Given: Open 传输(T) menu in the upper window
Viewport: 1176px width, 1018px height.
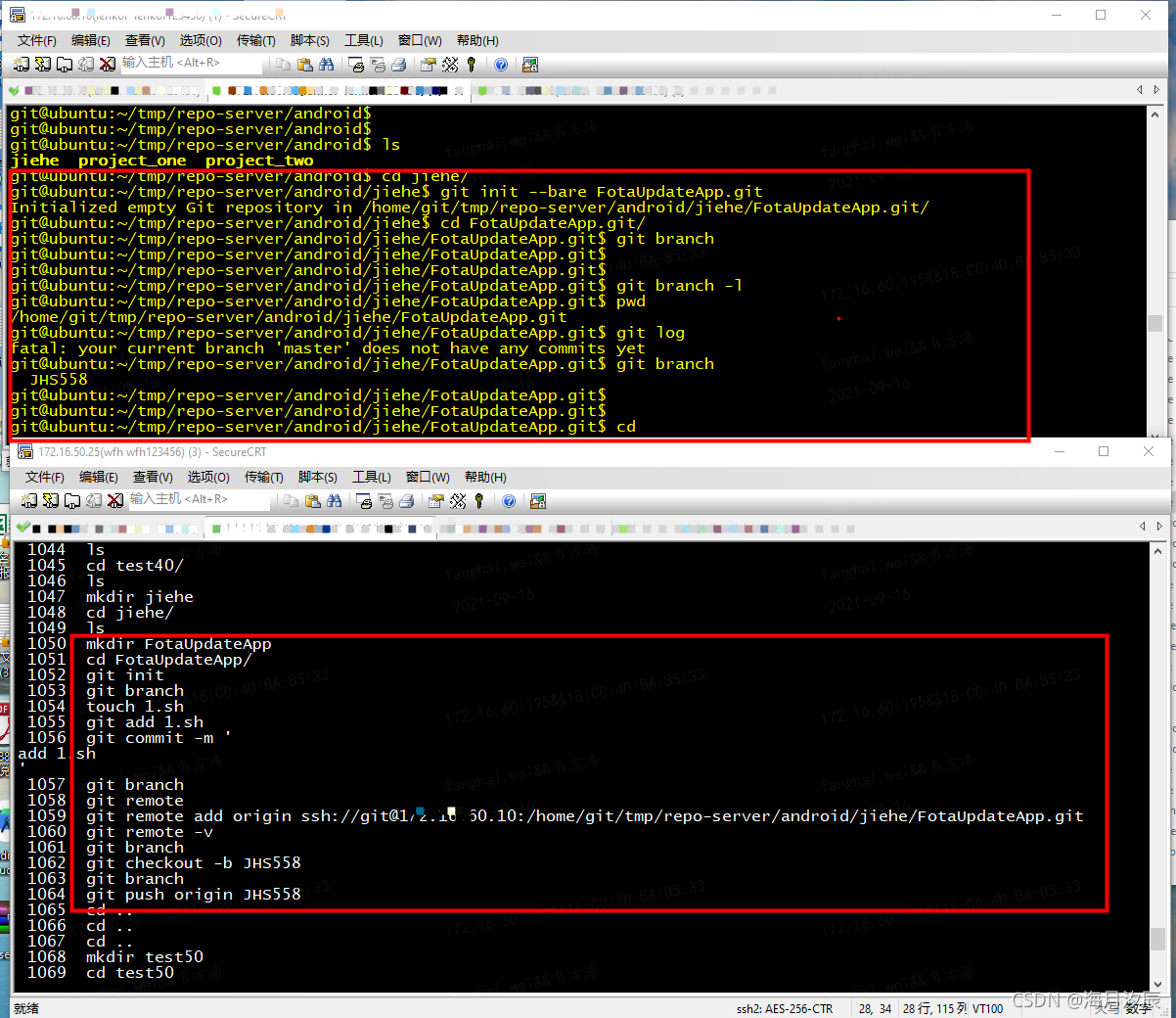Looking at the screenshot, I should click(x=256, y=40).
